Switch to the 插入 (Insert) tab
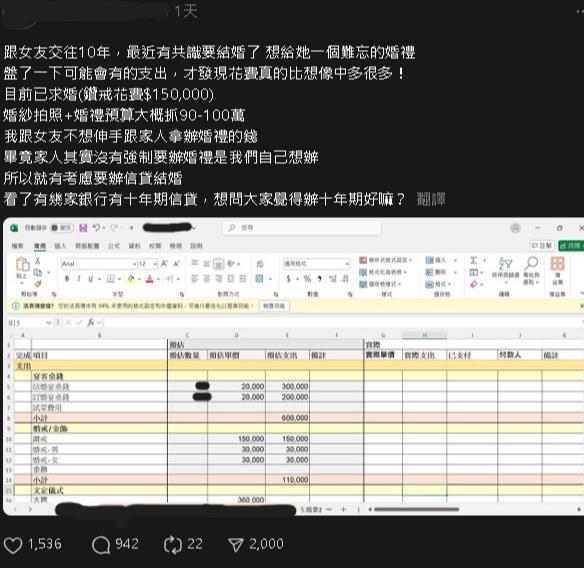Viewport: 584px width, 568px height. (x=60, y=246)
